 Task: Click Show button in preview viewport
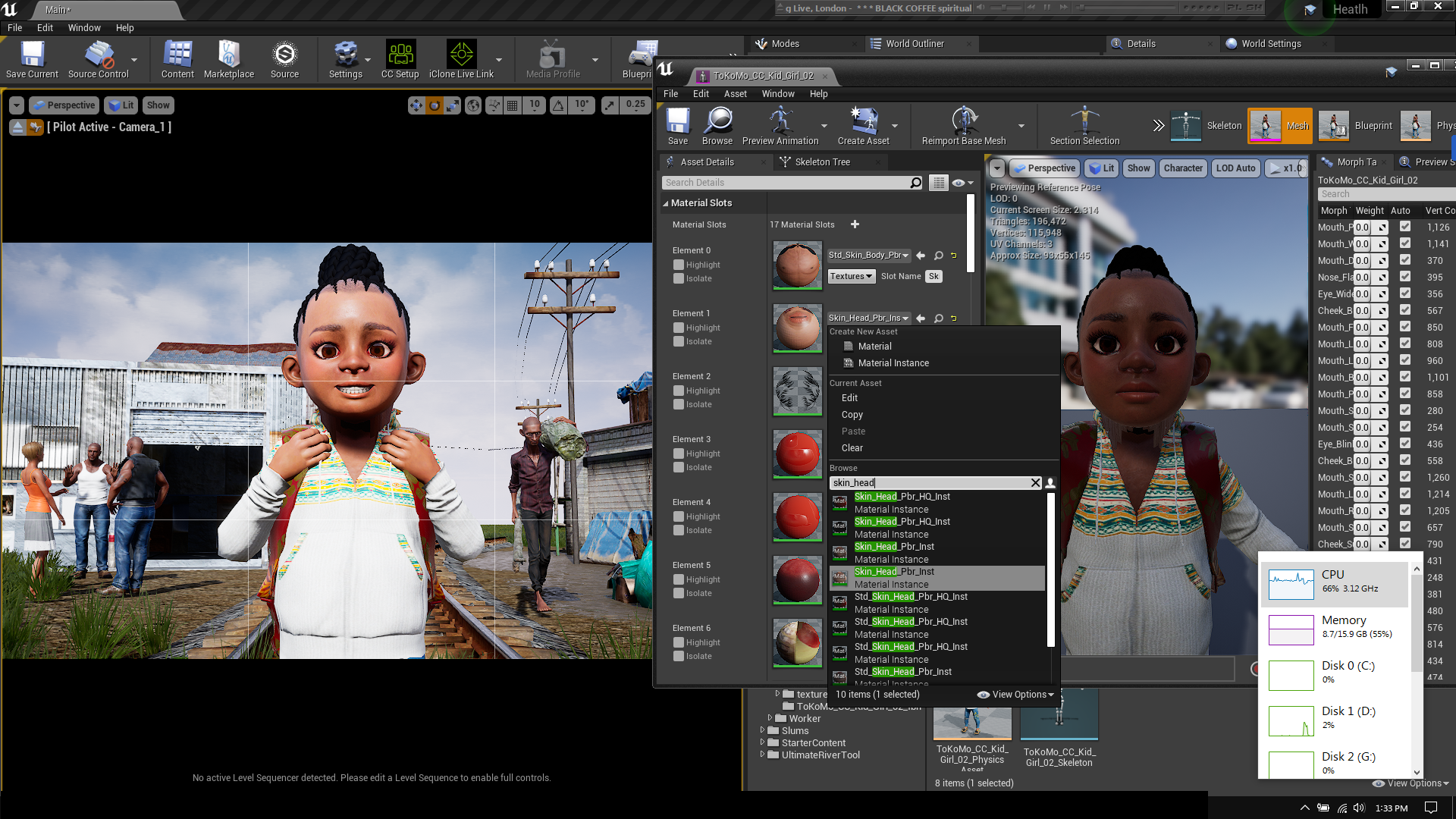(1138, 168)
